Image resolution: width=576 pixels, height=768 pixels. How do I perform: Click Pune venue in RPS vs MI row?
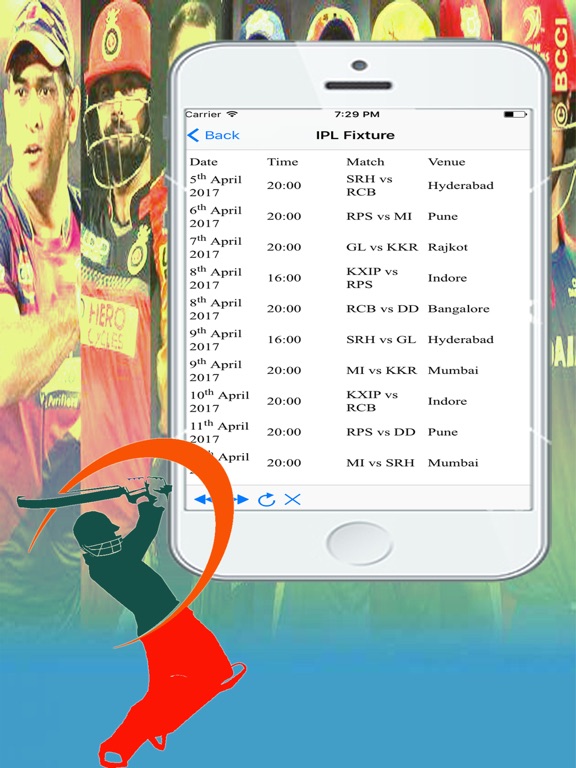pos(443,216)
